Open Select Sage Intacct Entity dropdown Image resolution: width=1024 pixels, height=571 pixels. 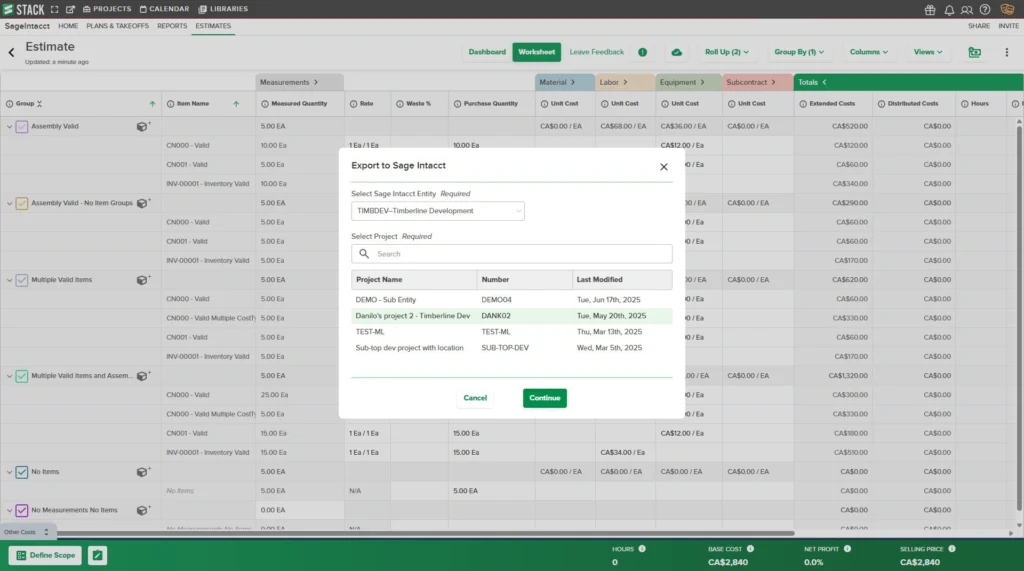[x=438, y=211]
